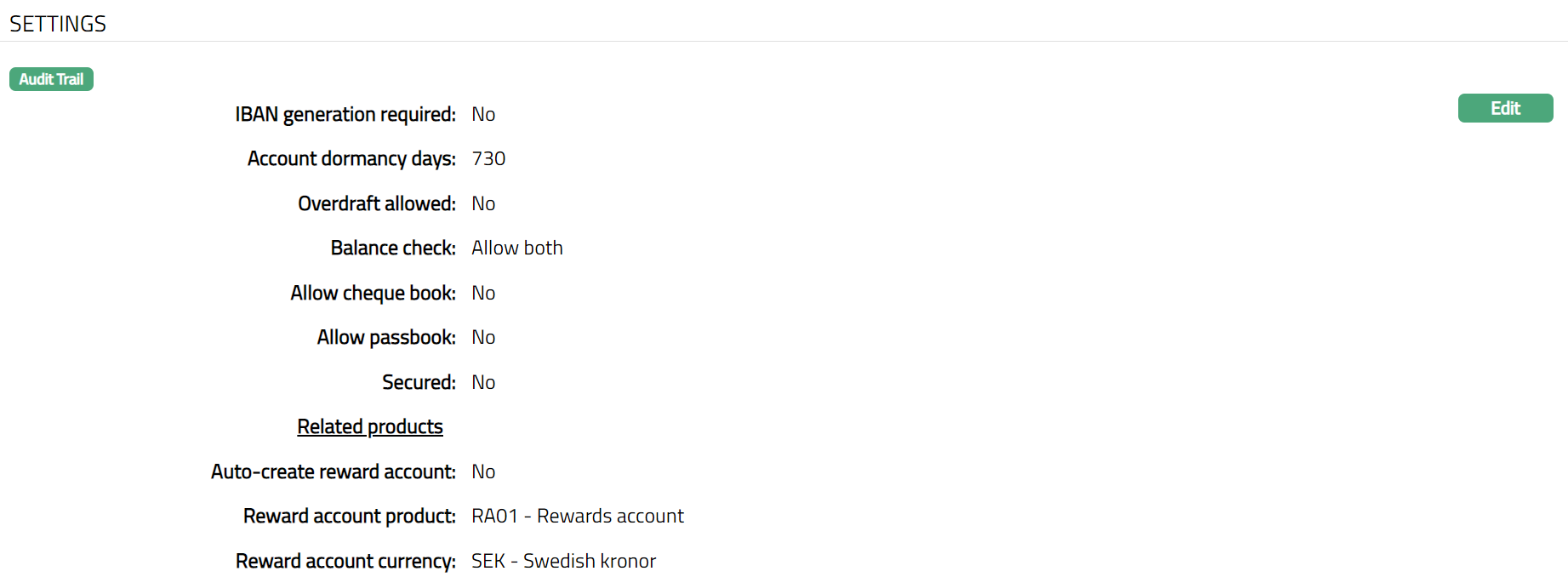Select the IBAN generation required label
1568x577 pixels.
pos(345,114)
